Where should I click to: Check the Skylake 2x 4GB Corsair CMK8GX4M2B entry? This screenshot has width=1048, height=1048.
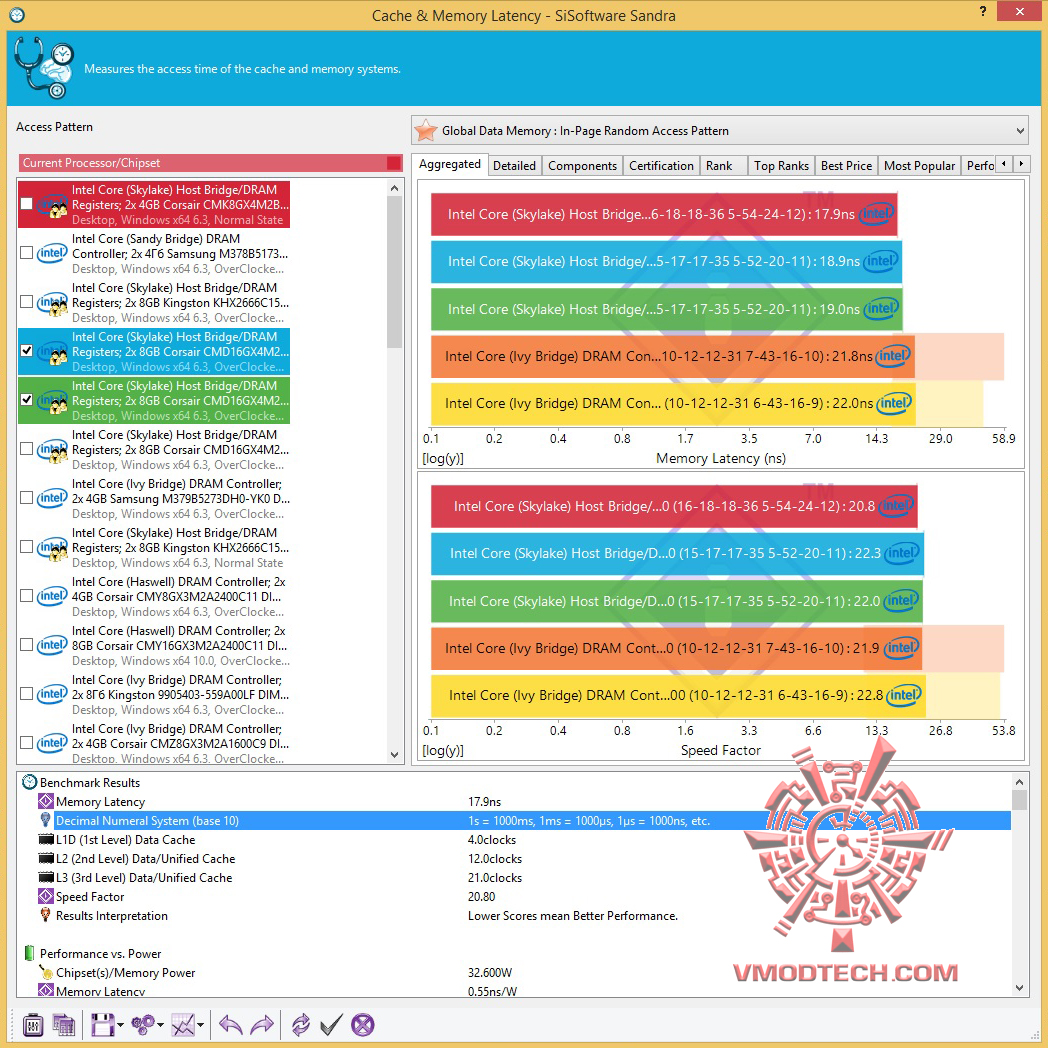[27, 204]
